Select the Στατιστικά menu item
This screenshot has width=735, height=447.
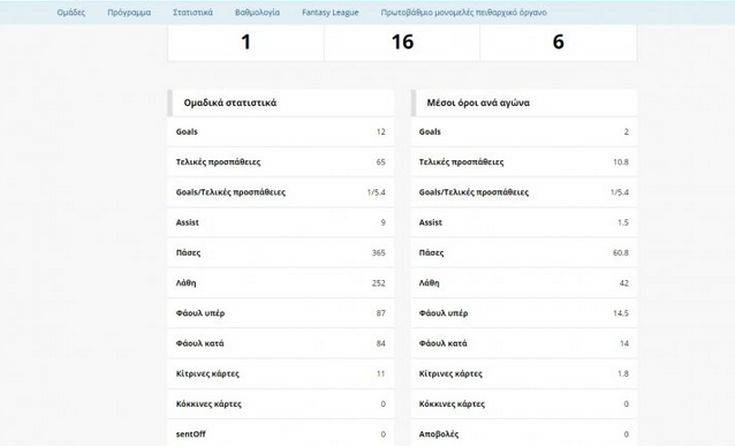click(x=195, y=13)
